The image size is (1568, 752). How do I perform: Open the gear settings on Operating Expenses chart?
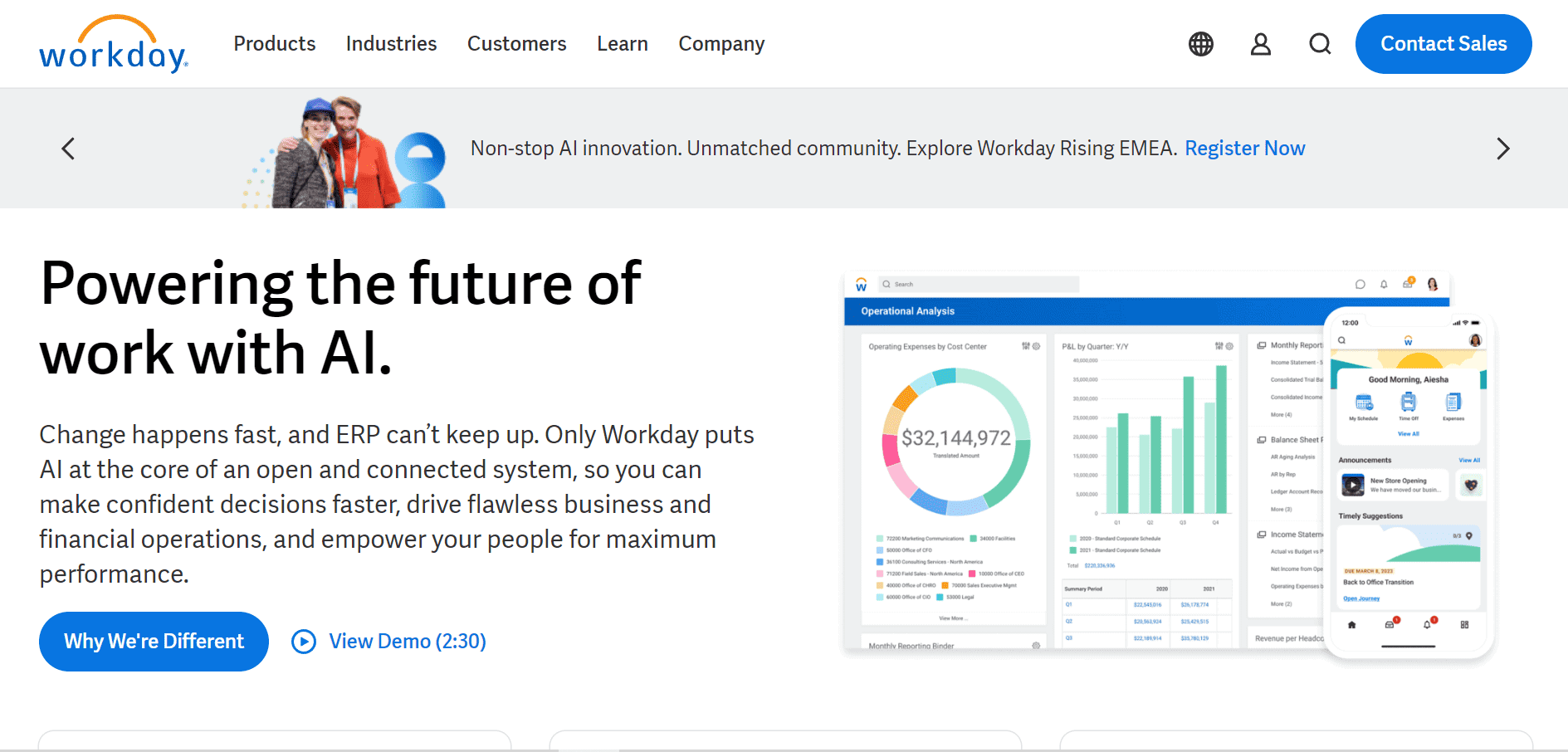pos(1036,346)
